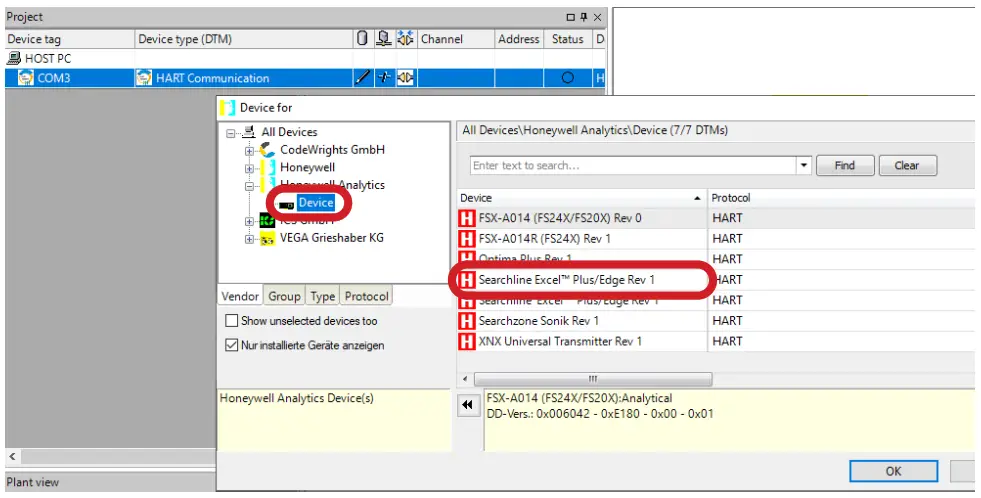Open the Plant view tab
Image resolution: width=981 pixels, height=498 pixels.
(x=33, y=482)
